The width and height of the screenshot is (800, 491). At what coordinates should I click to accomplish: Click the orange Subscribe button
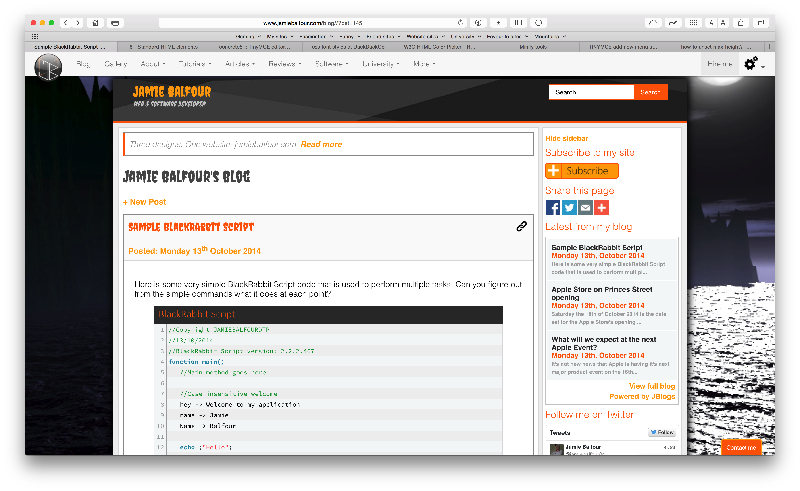[582, 171]
